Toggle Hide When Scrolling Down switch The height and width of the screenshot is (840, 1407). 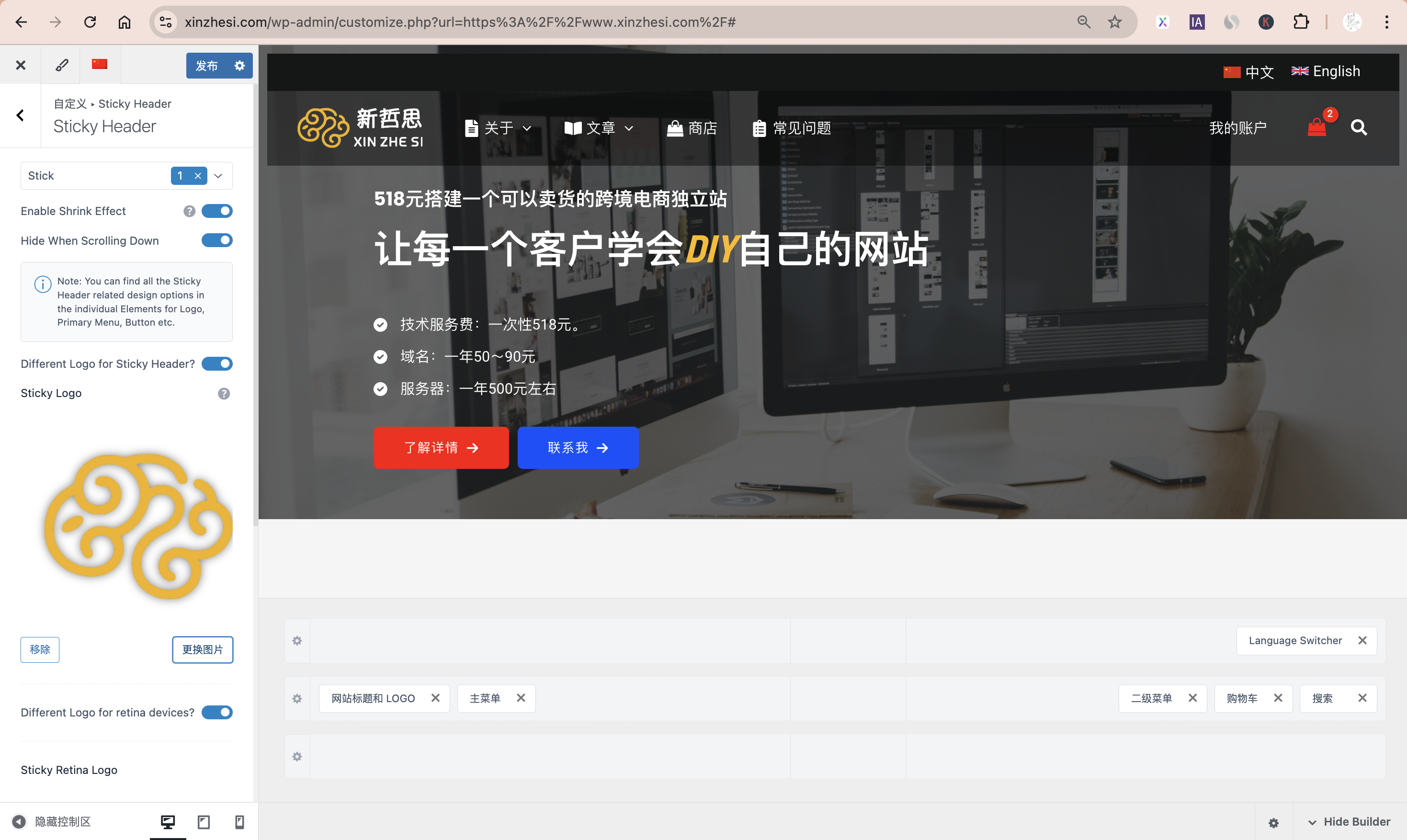tap(217, 240)
